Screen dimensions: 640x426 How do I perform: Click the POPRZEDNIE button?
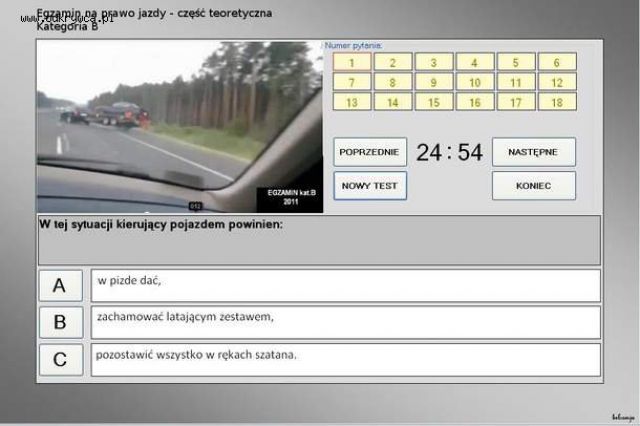tap(370, 152)
